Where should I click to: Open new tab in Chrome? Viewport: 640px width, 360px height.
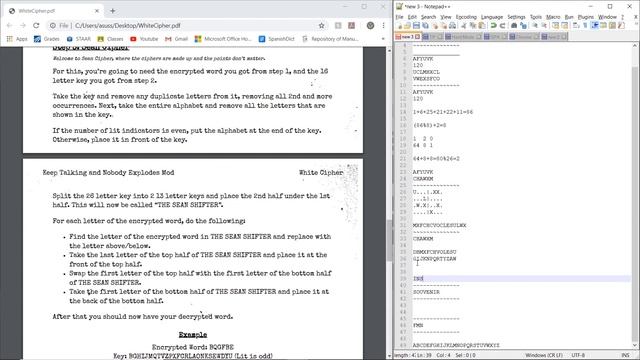pos(113,11)
